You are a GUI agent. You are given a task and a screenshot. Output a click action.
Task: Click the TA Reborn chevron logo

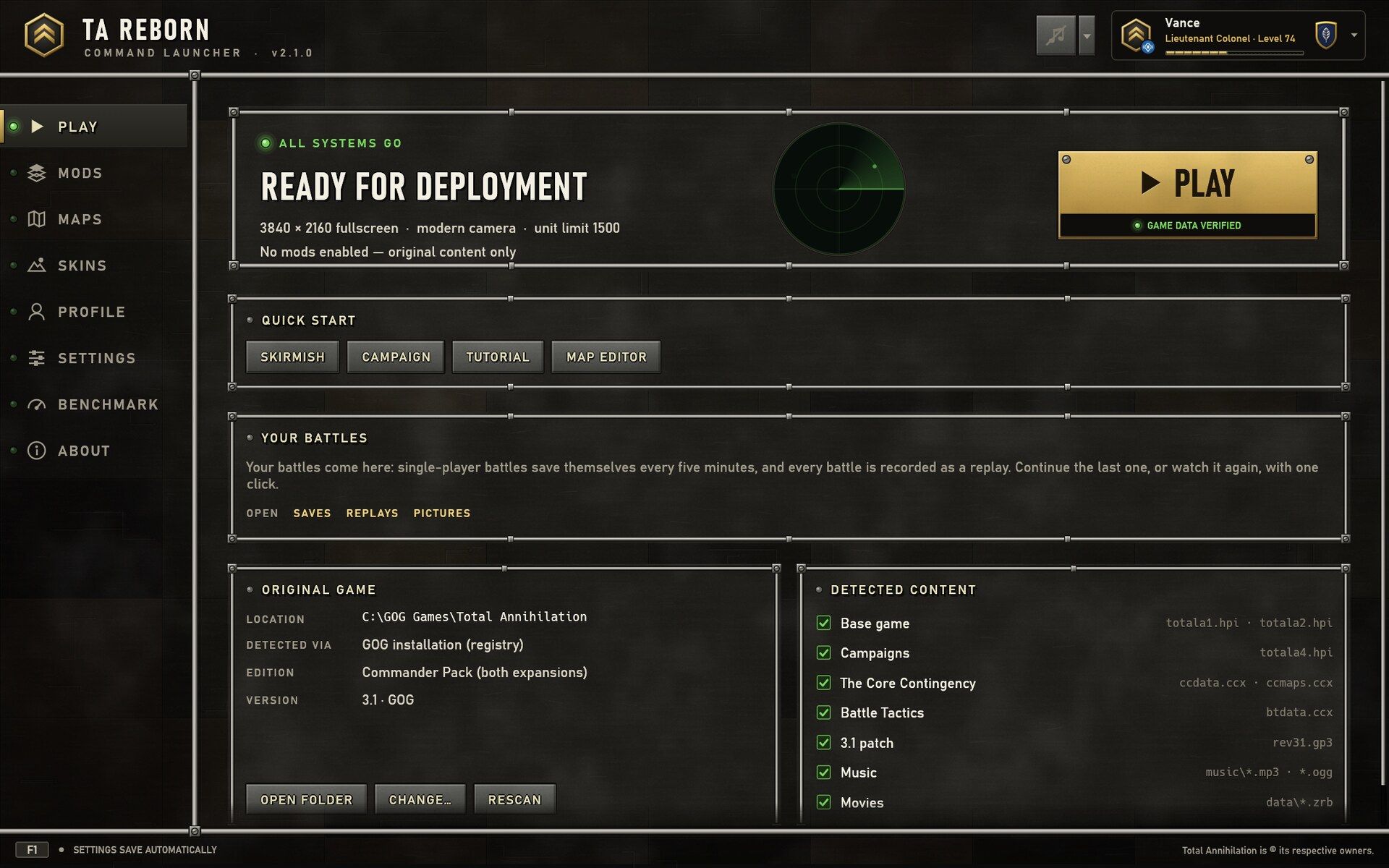tap(44, 35)
